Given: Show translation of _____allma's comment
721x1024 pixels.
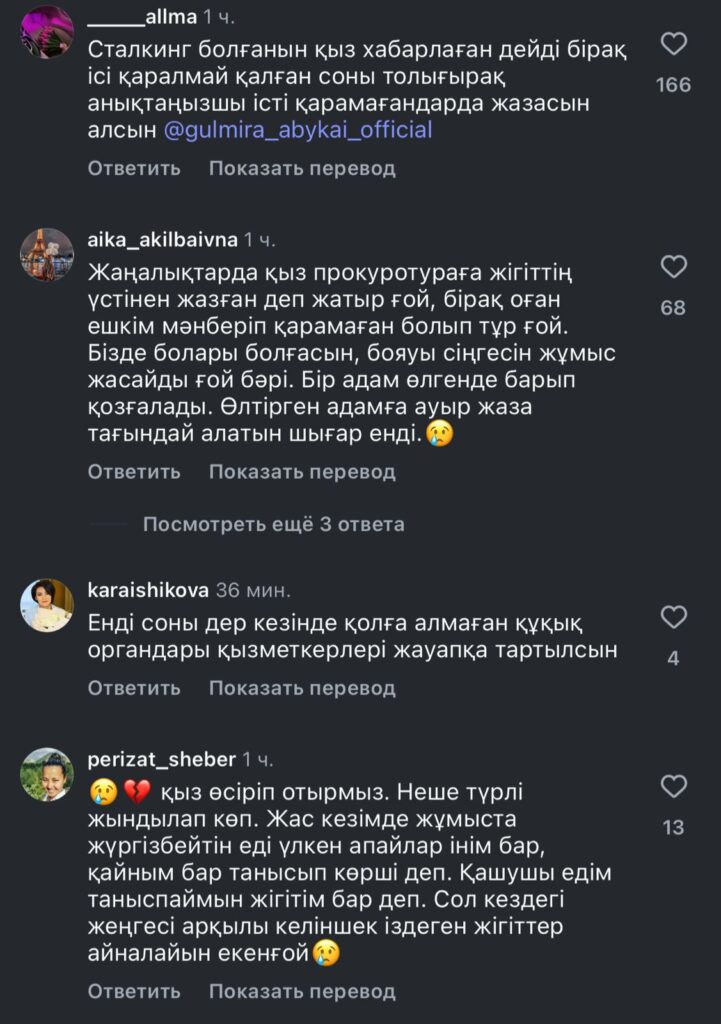Looking at the screenshot, I should click(302, 169).
